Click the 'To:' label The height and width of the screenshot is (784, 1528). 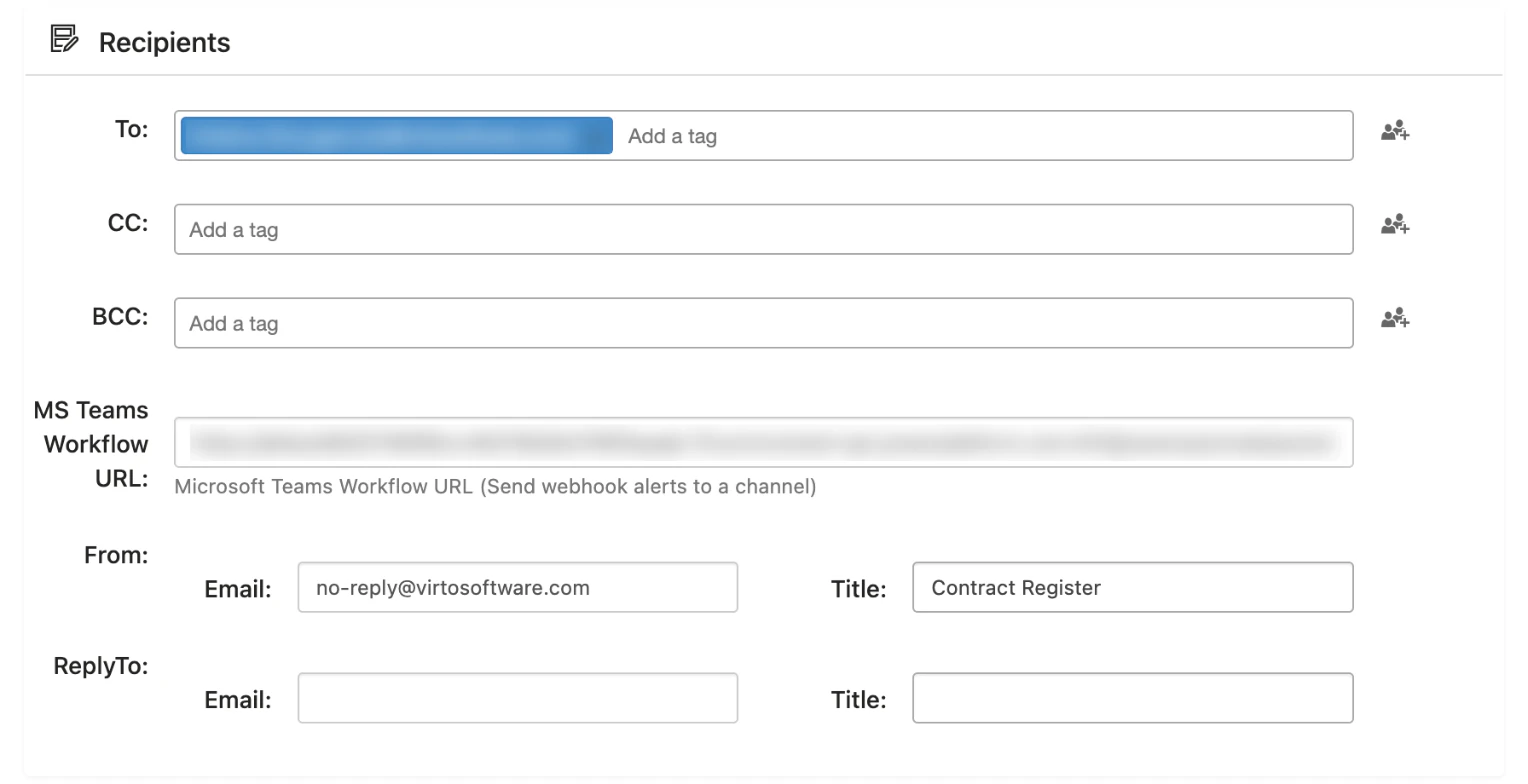point(131,129)
